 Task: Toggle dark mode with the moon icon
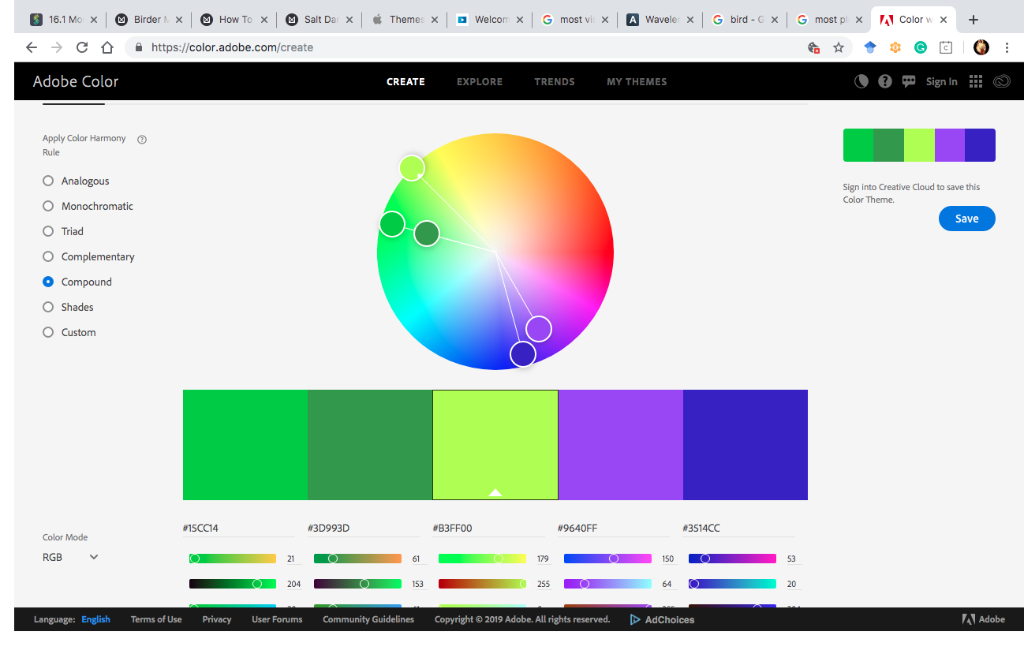(861, 81)
